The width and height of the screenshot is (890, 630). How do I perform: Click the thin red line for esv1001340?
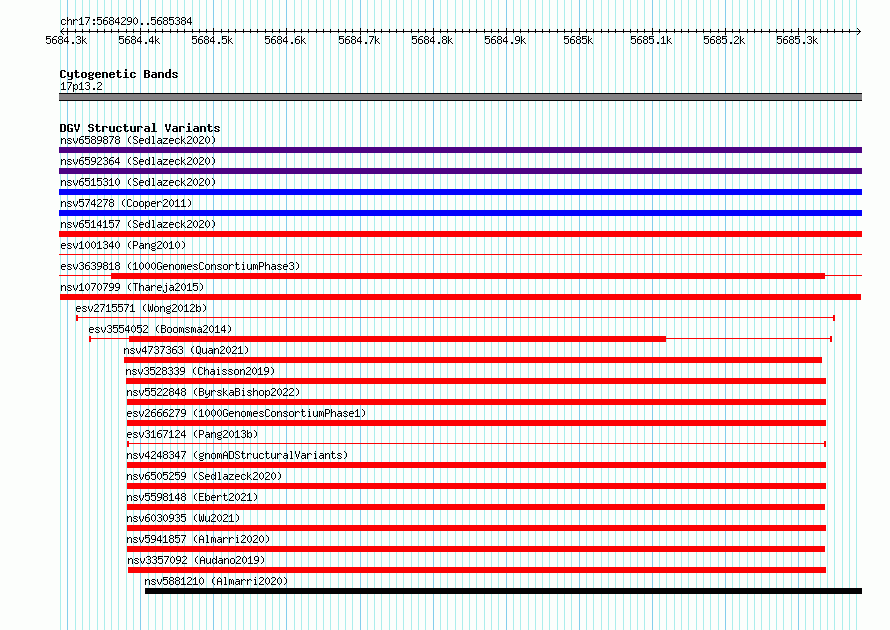[x=460, y=255]
